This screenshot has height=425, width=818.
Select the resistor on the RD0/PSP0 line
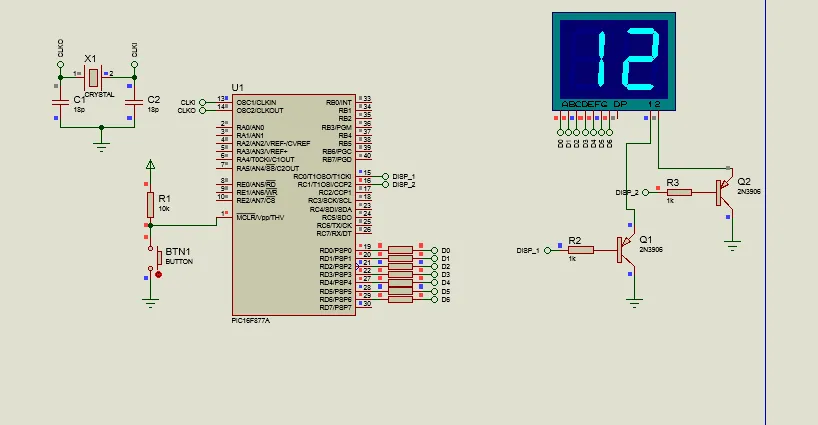(x=401, y=250)
